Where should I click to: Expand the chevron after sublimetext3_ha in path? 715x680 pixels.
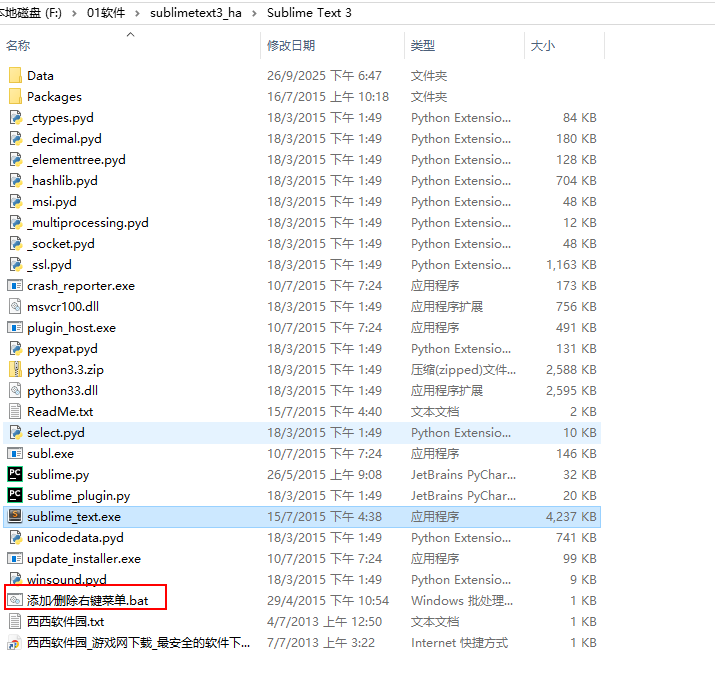click(x=254, y=13)
